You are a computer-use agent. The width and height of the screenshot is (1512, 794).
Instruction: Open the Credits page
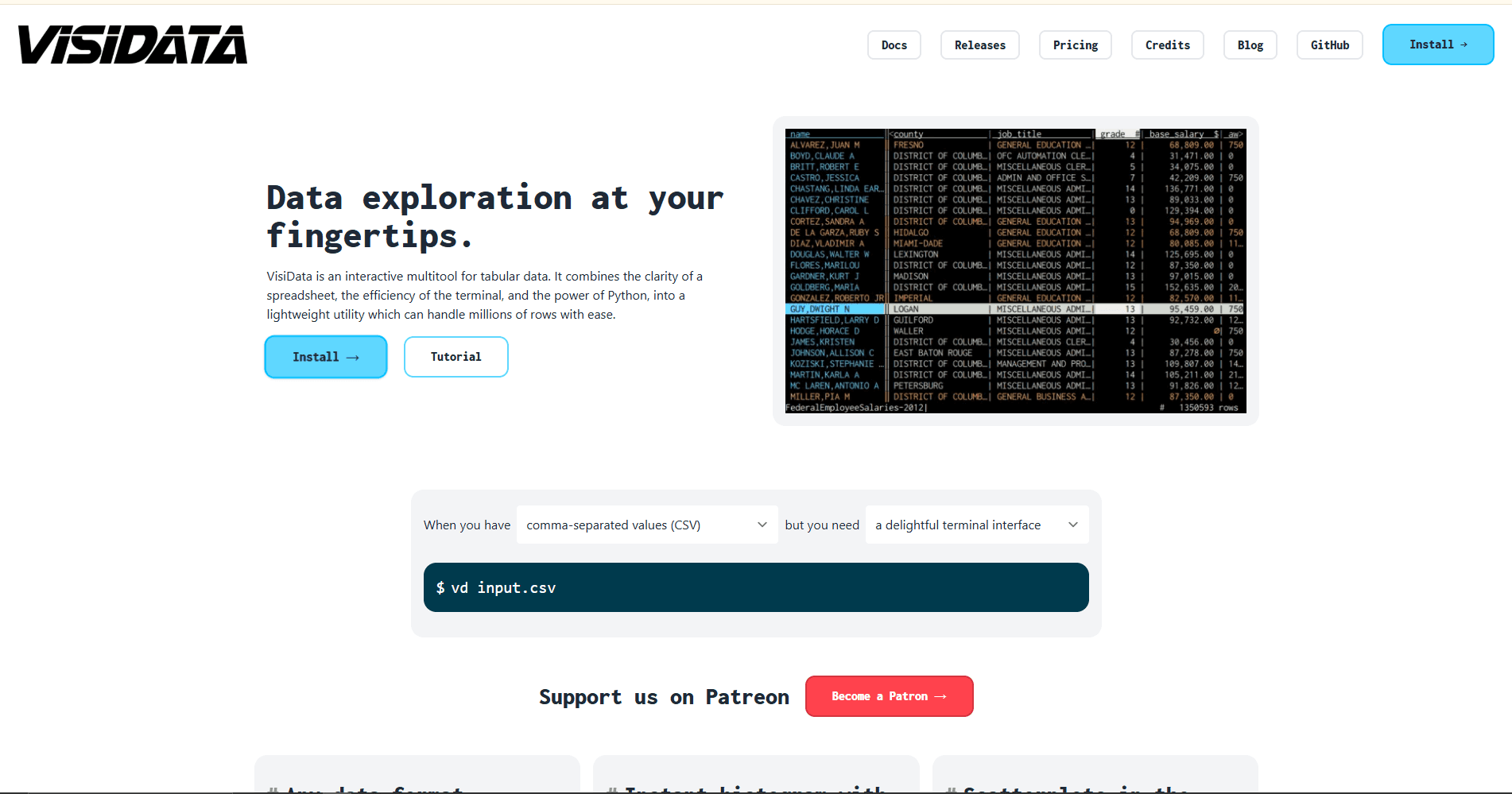[x=1167, y=45]
